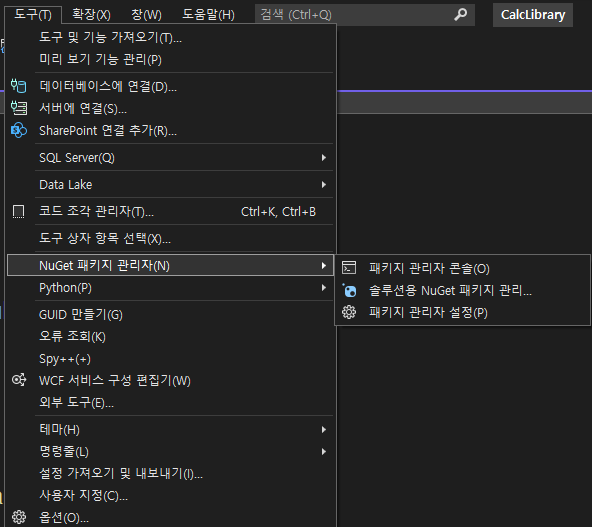Expand the 테마(H) submenu arrow

[x=324, y=429]
